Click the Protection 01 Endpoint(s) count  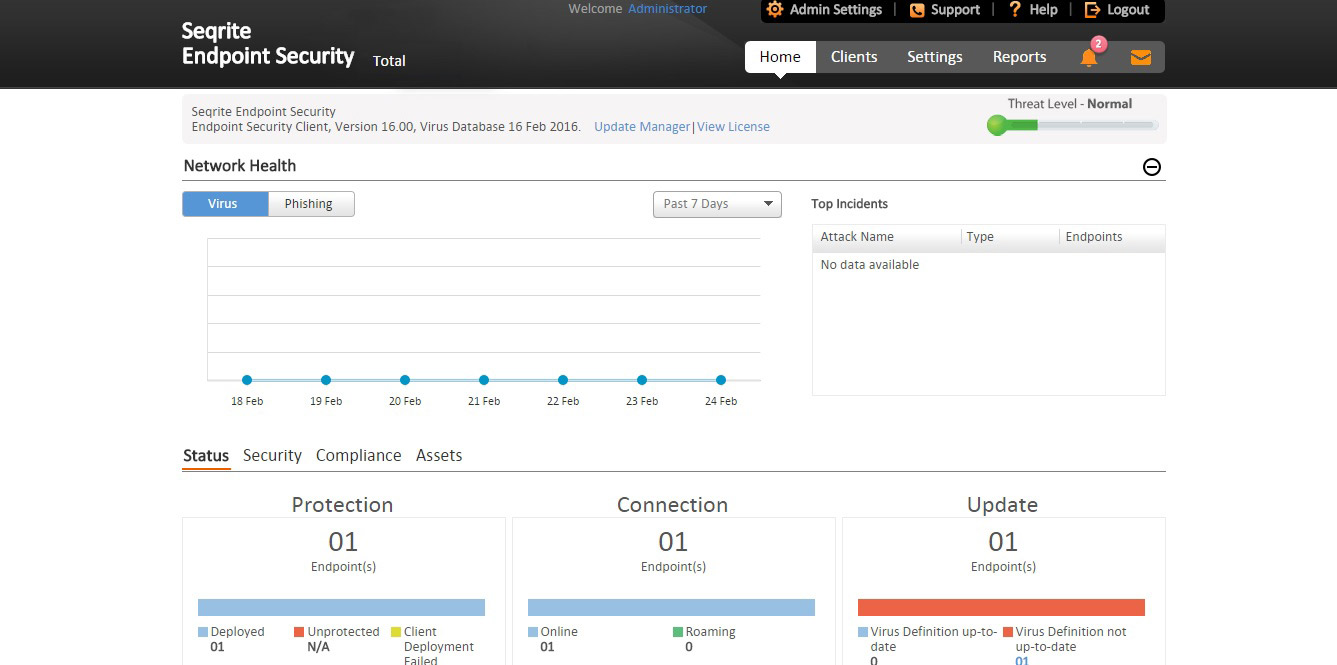(x=343, y=542)
